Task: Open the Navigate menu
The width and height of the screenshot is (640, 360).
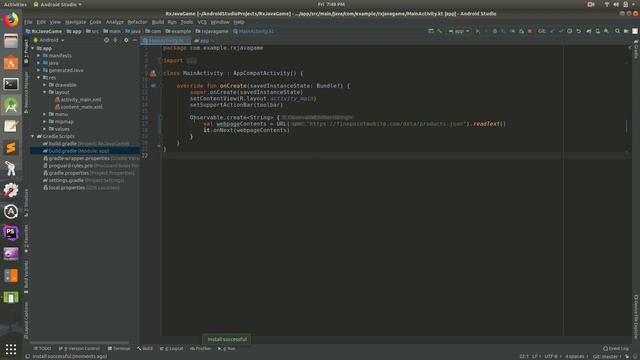Action: (76, 22)
